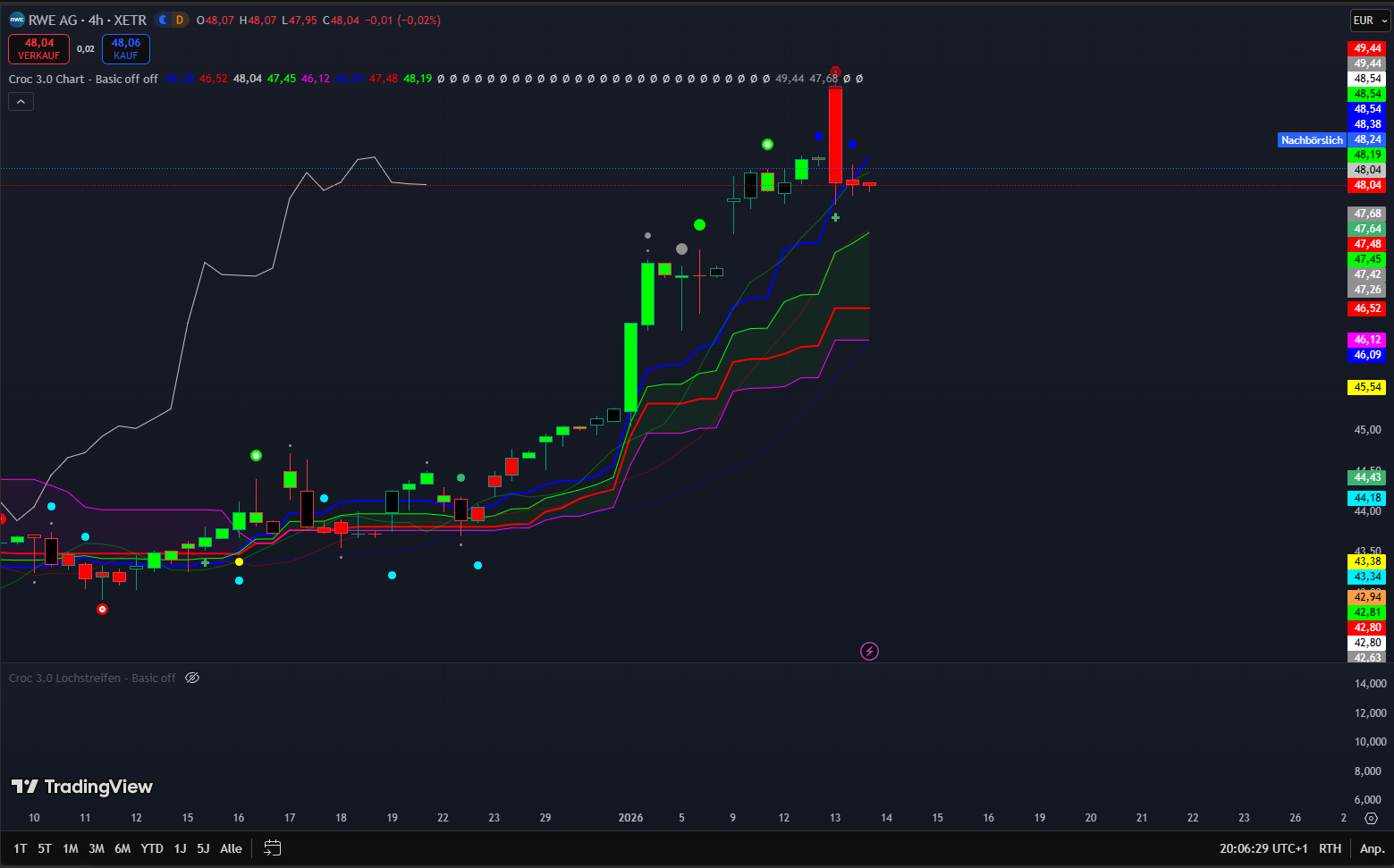1394x868 pixels.
Task: Open the go-to-date calendar icon
Action: coord(273,848)
